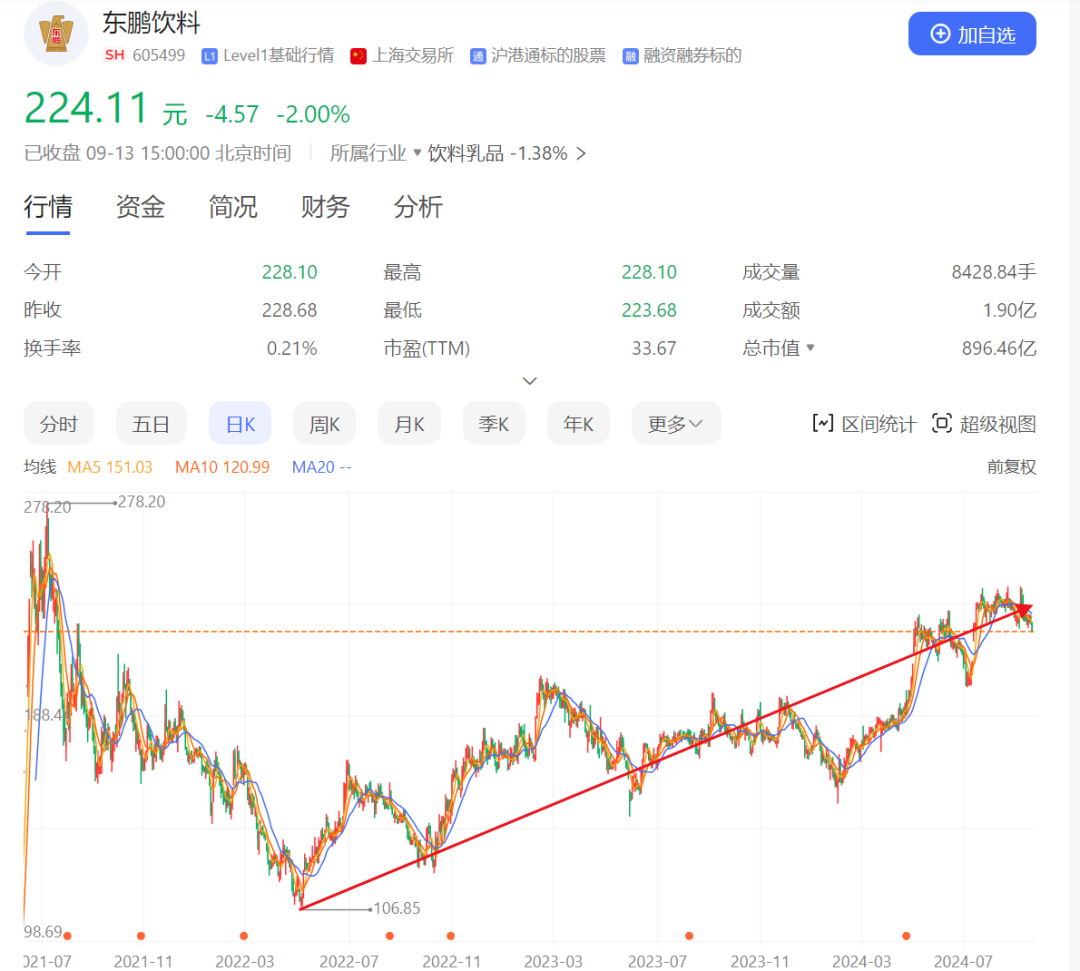Add stock via 加自选 button
The image size is (1080, 971).
coord(972,34)
